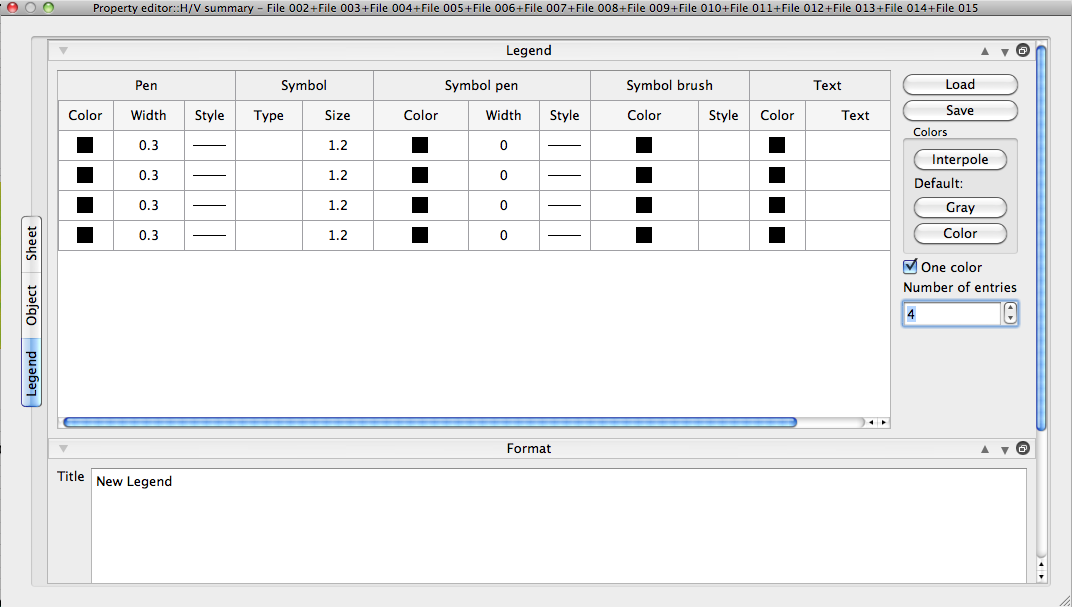Click the Format panel move-down arrow
The image size is (1072, 607).
pyautogui.click(x=1004, y=449)
